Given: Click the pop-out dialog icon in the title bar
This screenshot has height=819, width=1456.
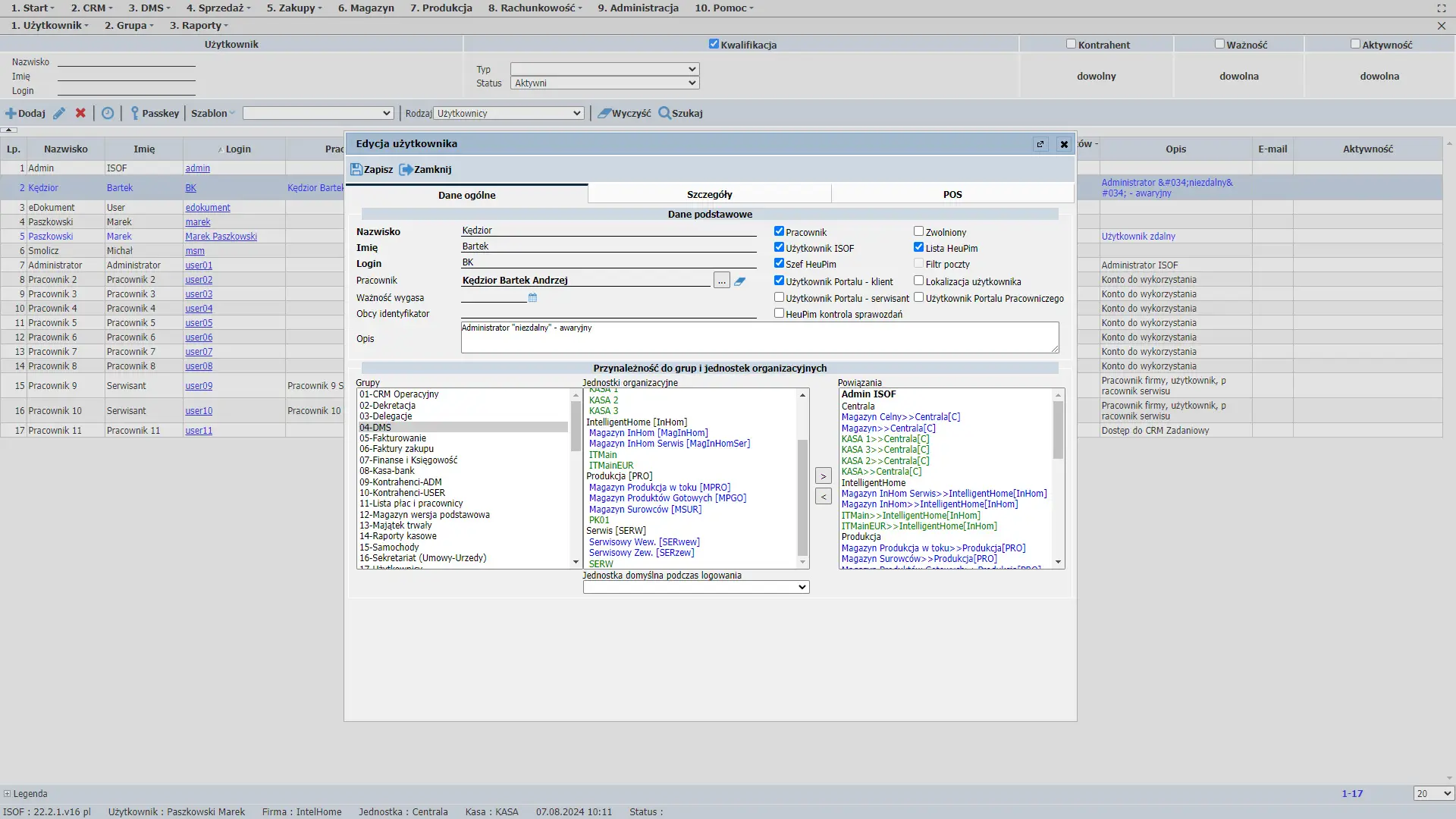Looking at the screenshot, I should coord(1040,144).
